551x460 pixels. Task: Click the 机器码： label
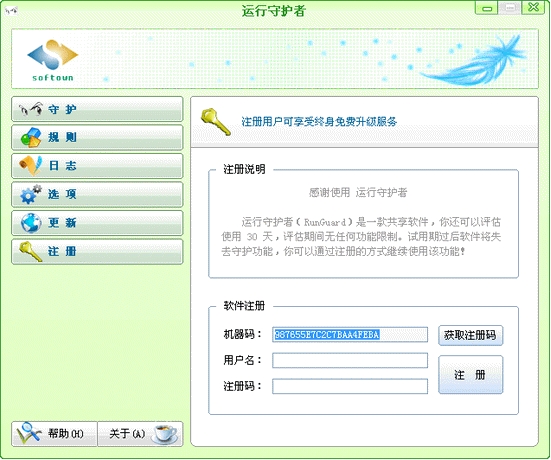click(243, 334)
